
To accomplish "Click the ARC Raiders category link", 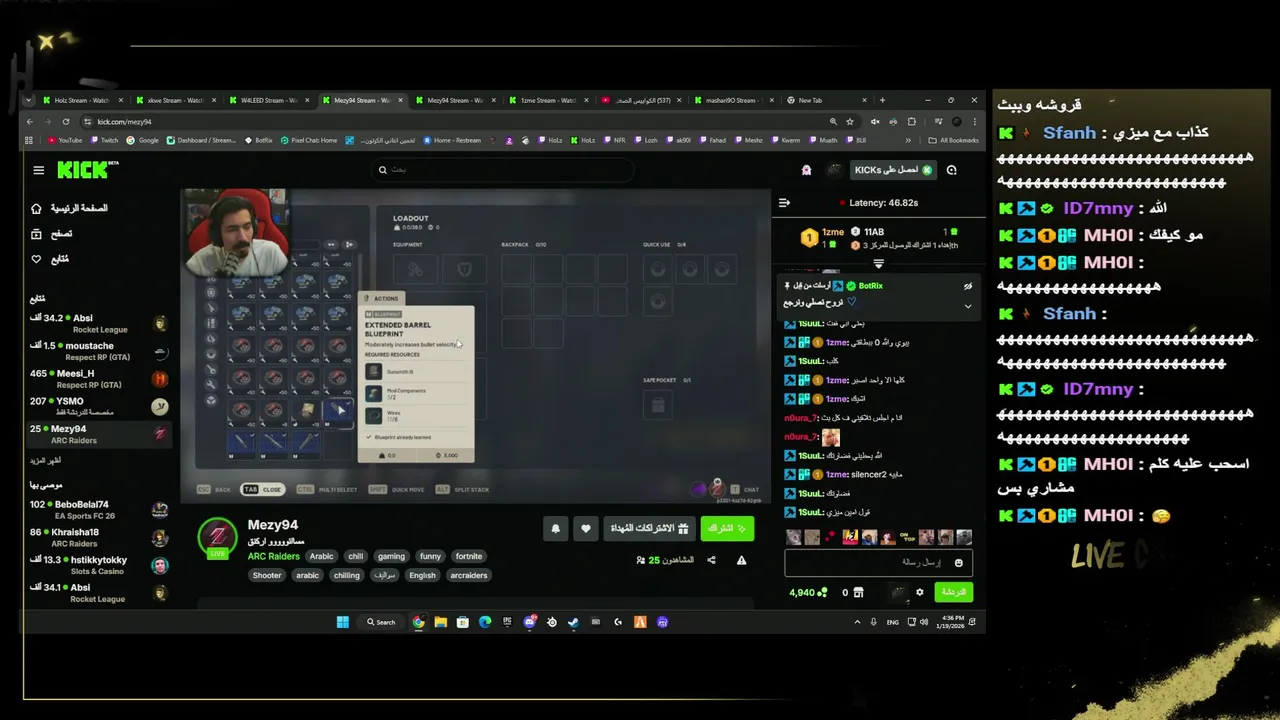I will [x=273, y=556].
